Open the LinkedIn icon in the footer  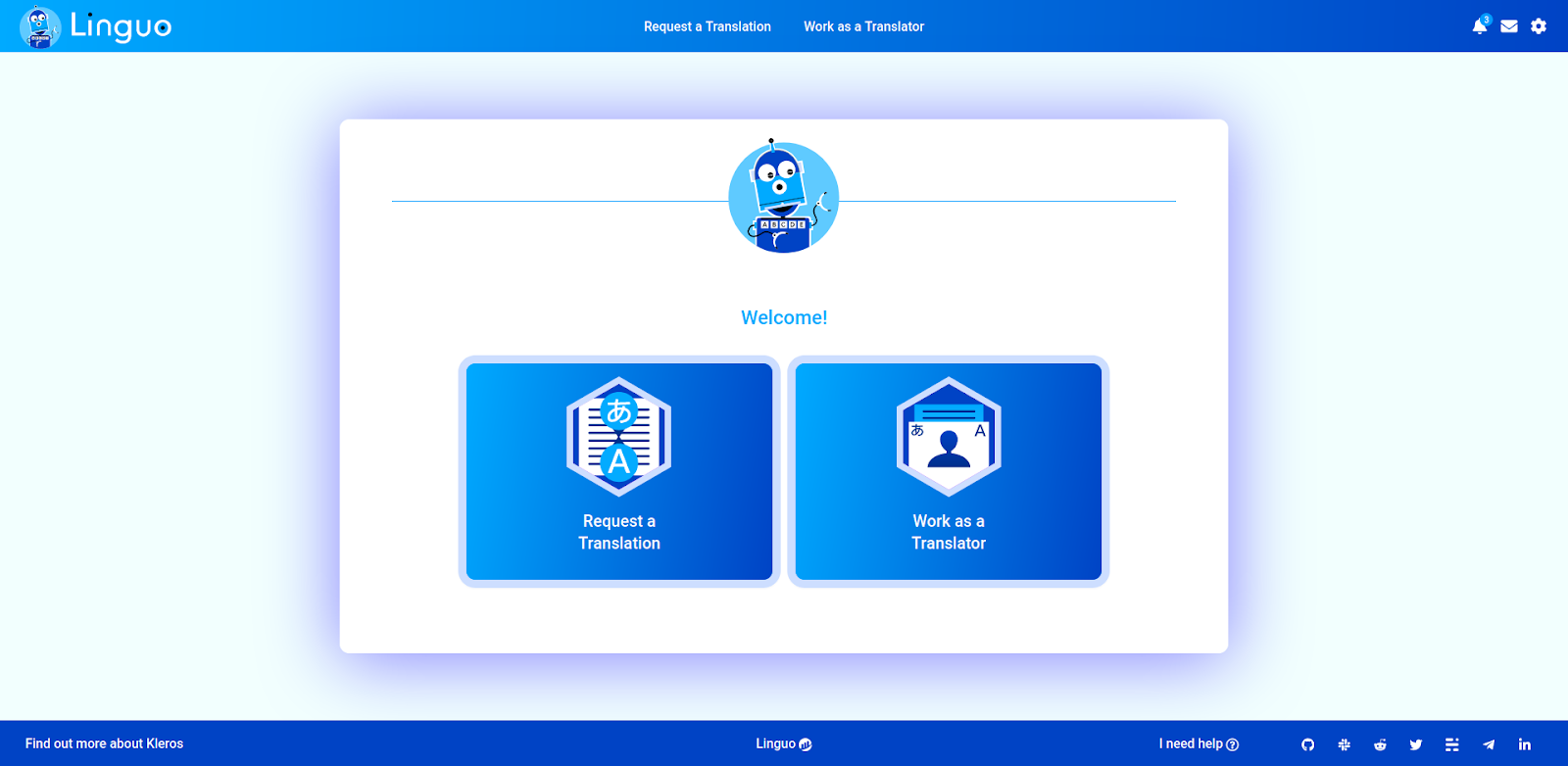(x=1525, y=744)
